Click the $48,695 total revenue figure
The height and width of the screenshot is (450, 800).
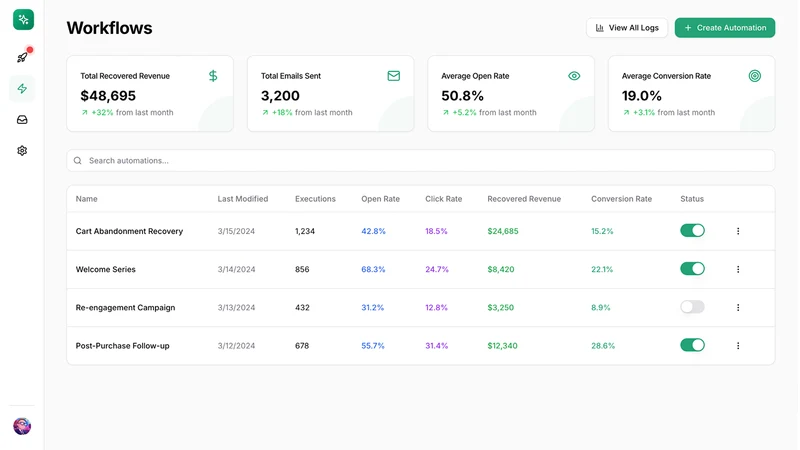(108, 95)
